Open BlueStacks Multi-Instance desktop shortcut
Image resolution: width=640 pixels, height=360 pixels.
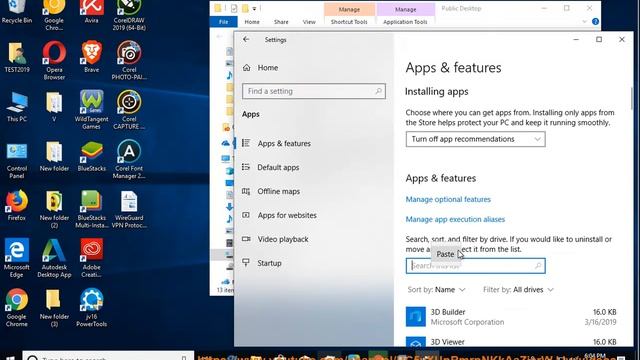tap(91, 209)
